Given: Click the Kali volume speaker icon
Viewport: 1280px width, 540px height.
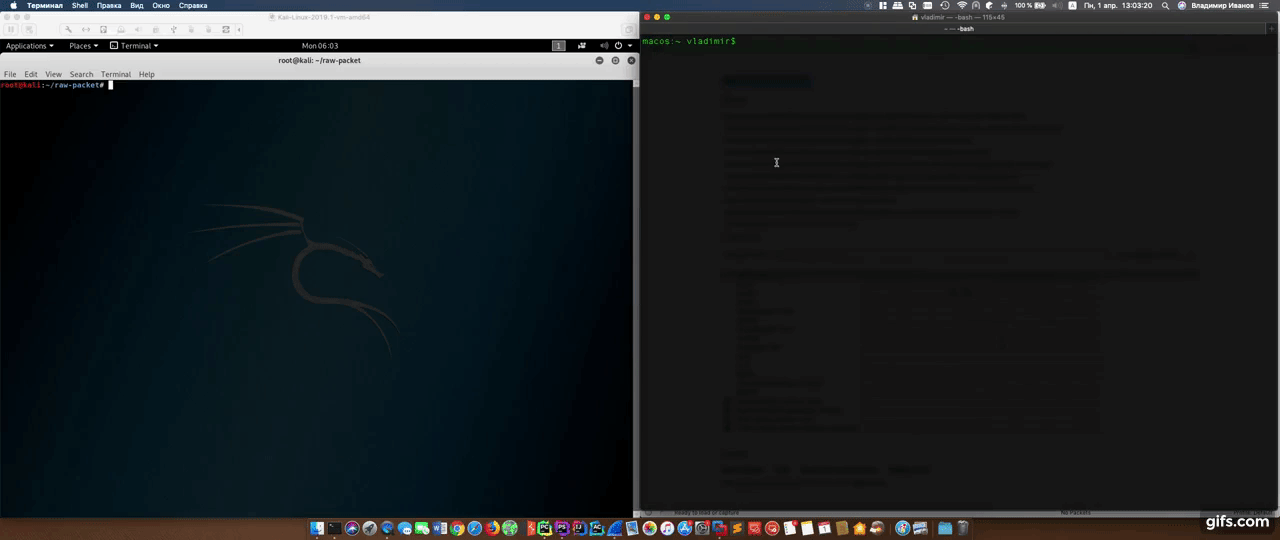Looking at the screenshot, I should (x=603, y=46).
